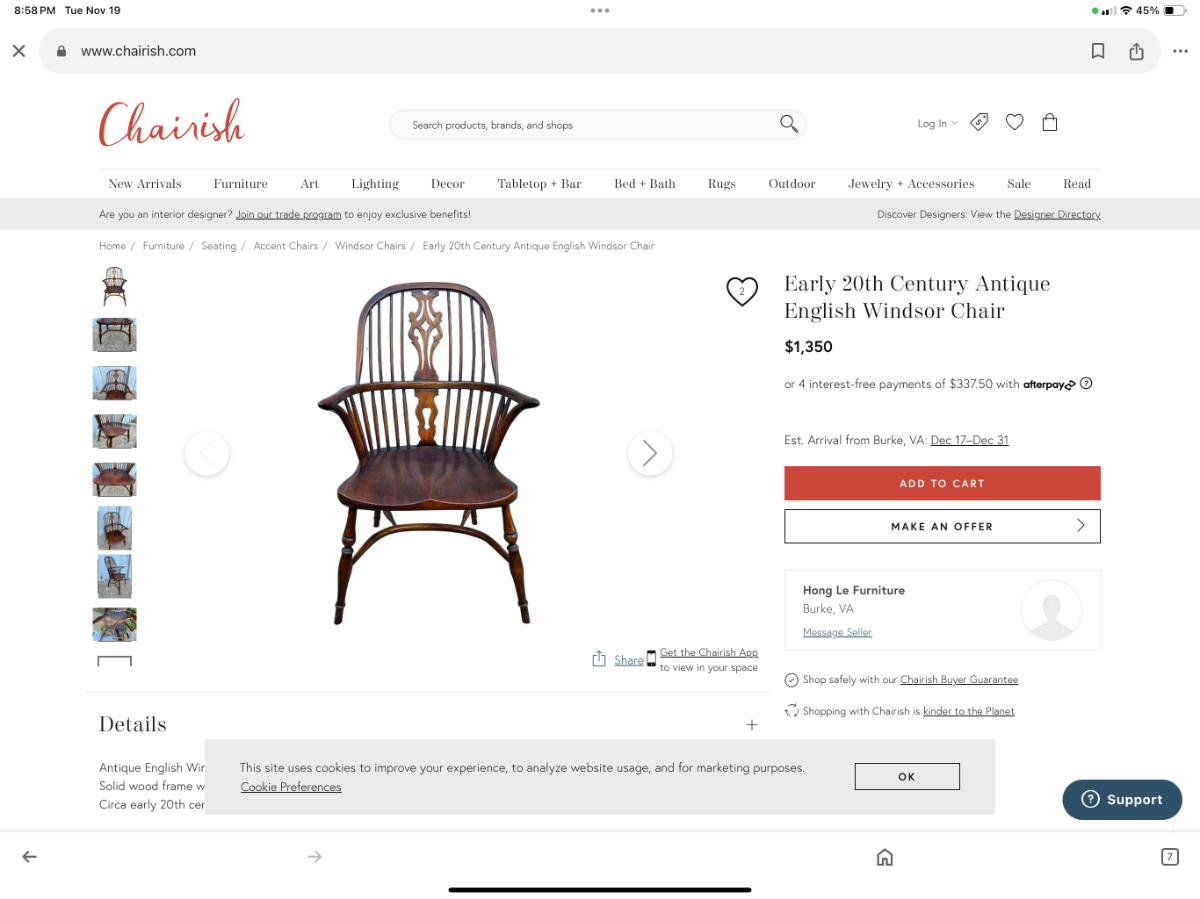
Task: Click the Add to Cart button
Action: [x=942, y=483]
